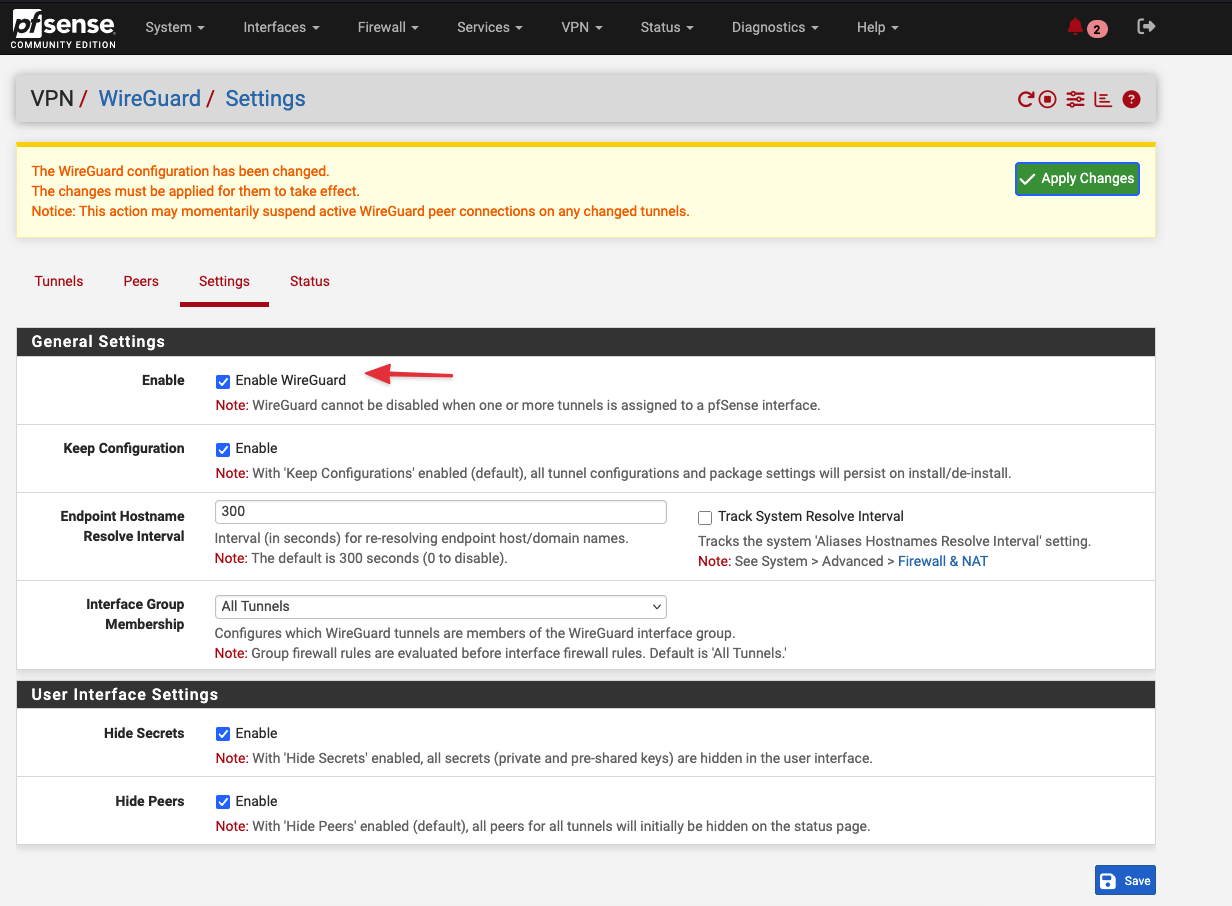Expand the Interface Group Membership dropdown
Image resolution: width=1232 pixels, height=906 pixels.
(440, 606)
